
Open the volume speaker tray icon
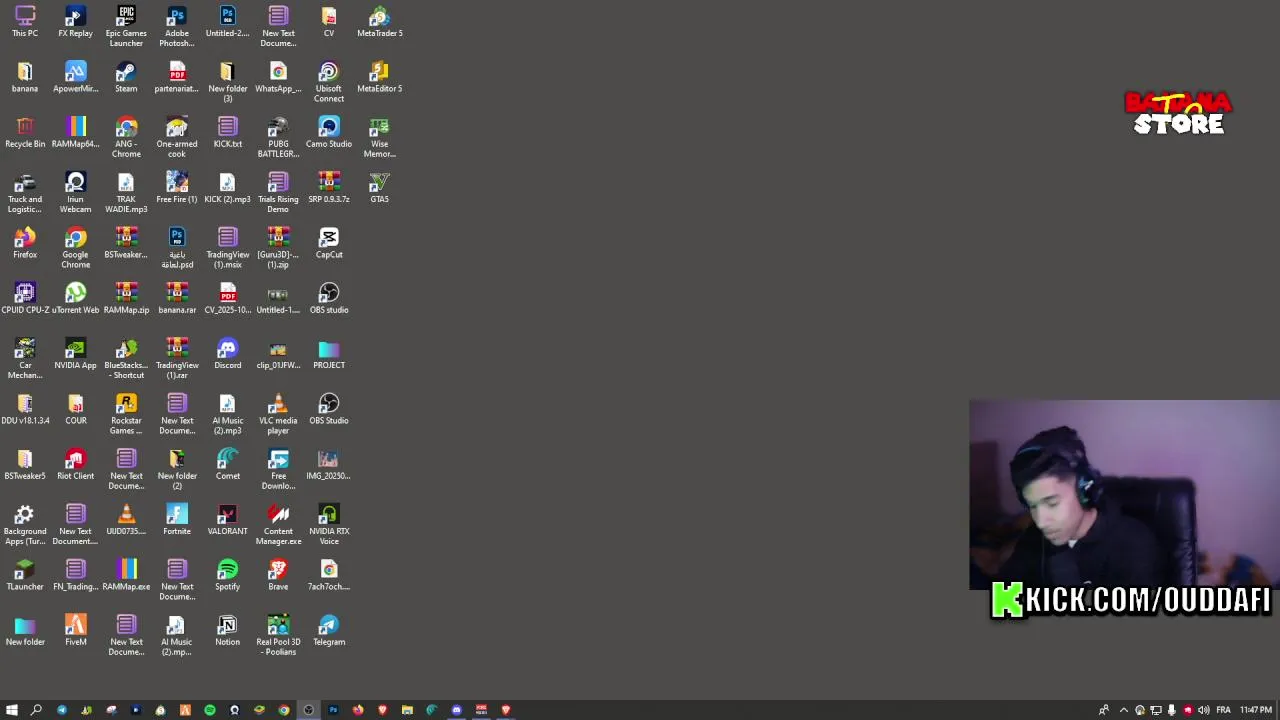[1203, 710]
